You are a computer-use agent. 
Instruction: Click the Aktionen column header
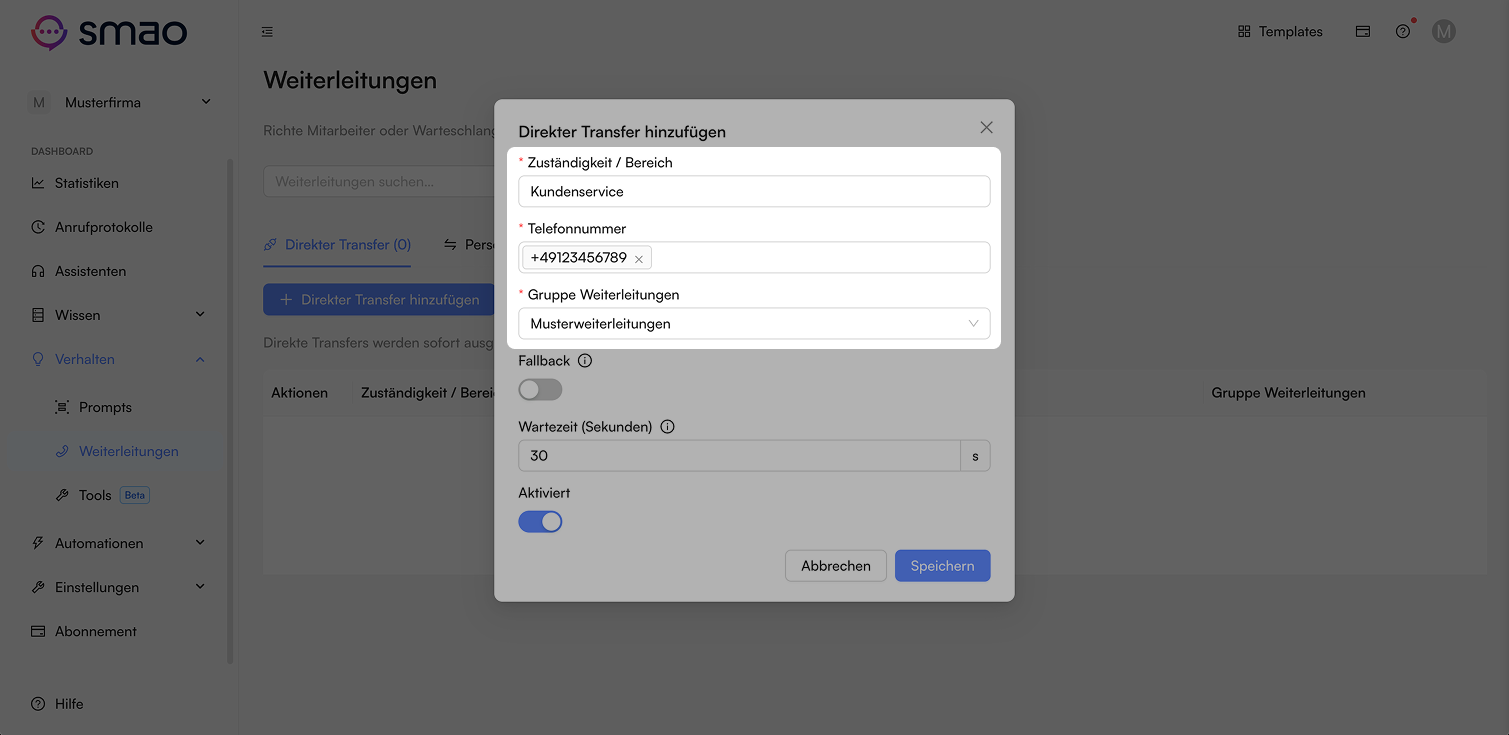299,393
